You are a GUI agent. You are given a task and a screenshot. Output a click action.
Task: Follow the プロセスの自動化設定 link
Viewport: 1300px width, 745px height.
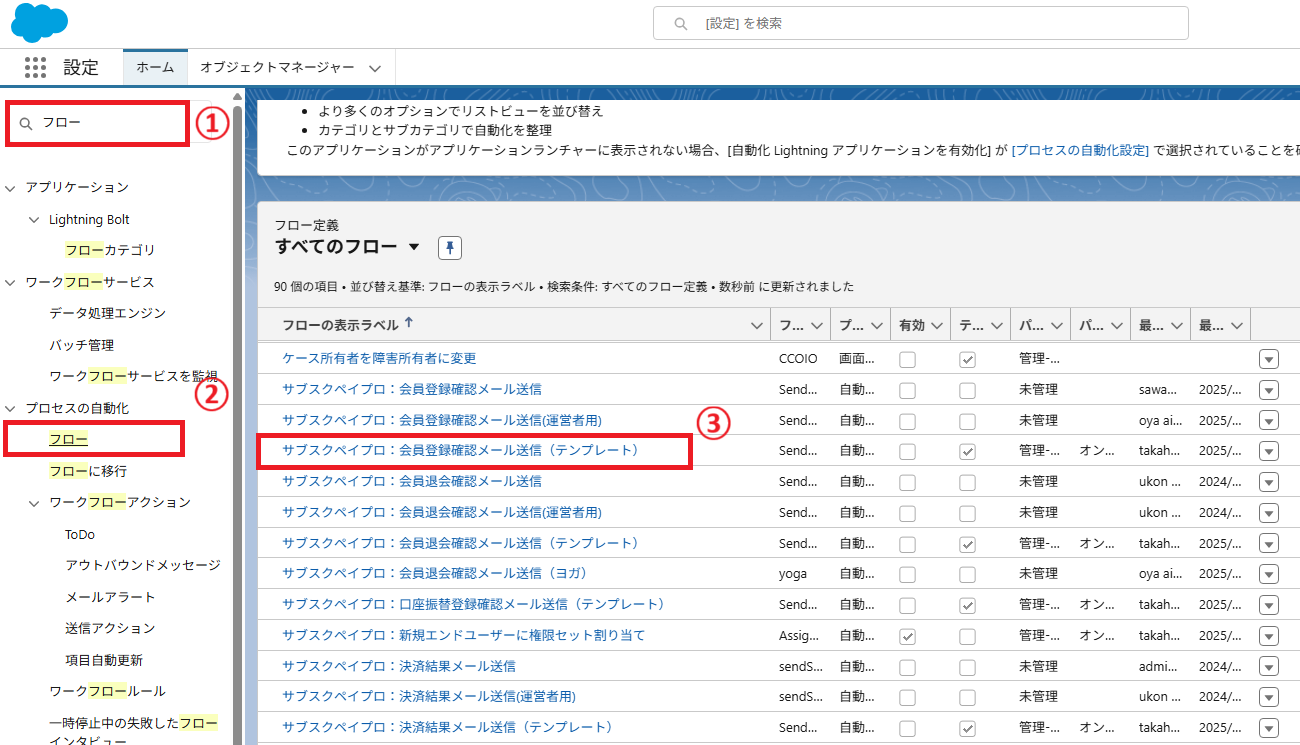tap(1080, 150)
